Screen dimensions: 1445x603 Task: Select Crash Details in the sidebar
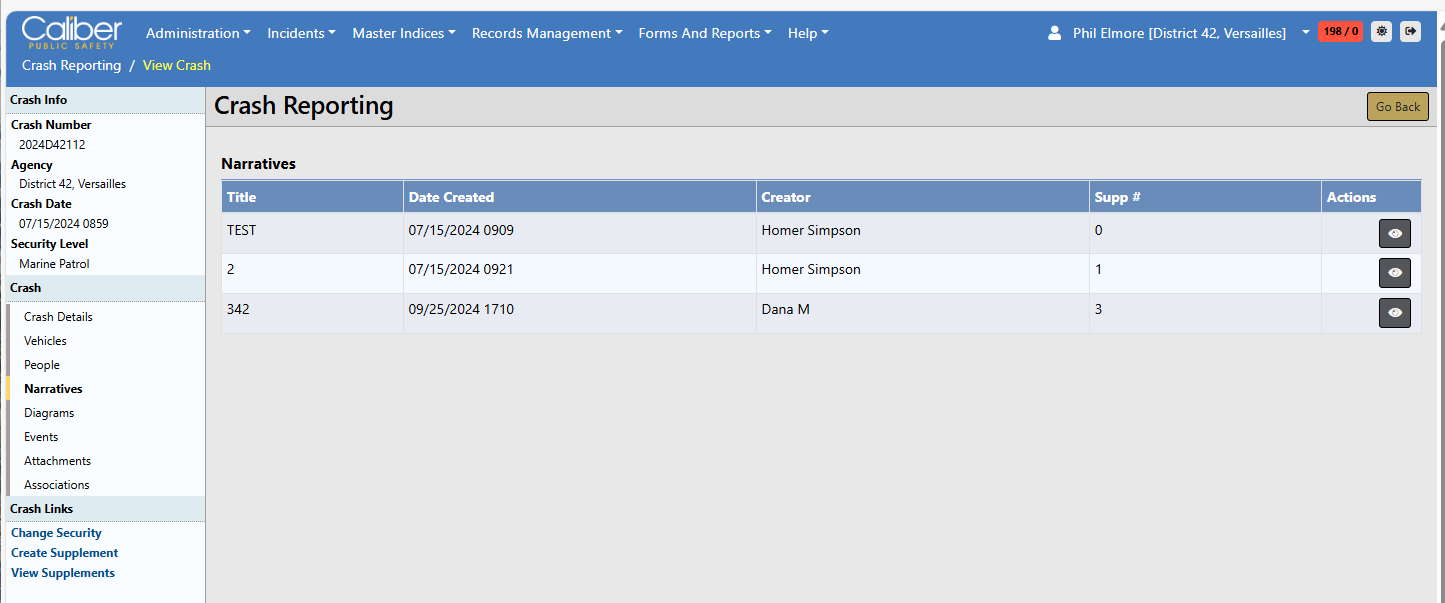tap(58, 317)
